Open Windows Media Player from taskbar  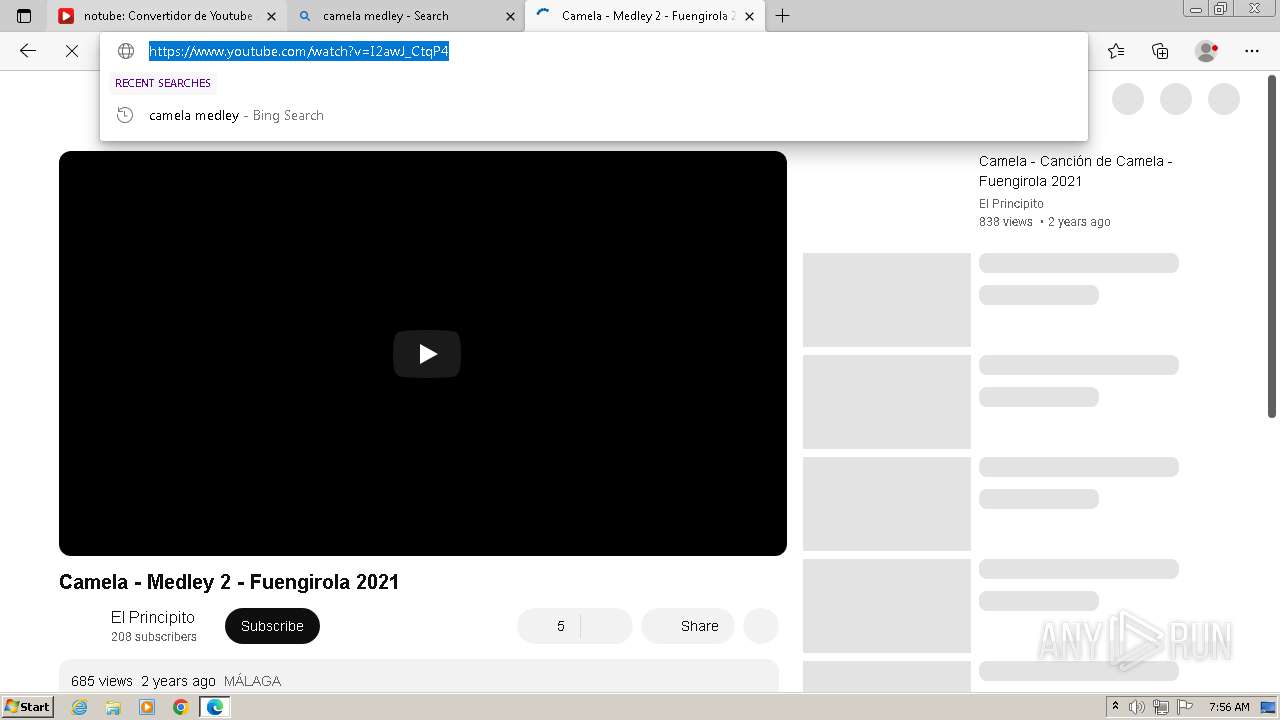[147, 707]
